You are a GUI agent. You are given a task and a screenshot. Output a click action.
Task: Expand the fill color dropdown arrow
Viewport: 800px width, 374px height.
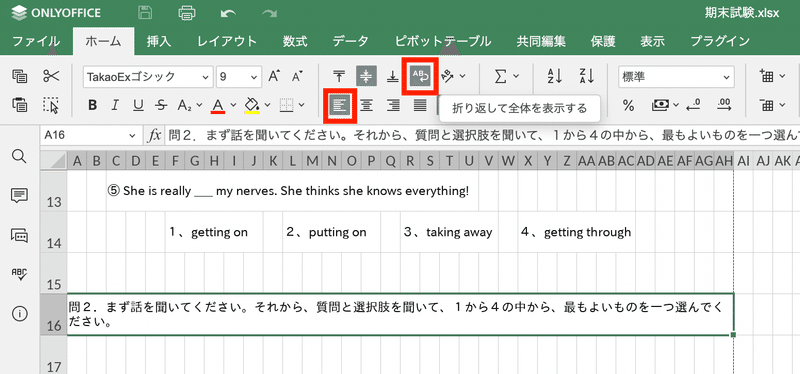268,106
